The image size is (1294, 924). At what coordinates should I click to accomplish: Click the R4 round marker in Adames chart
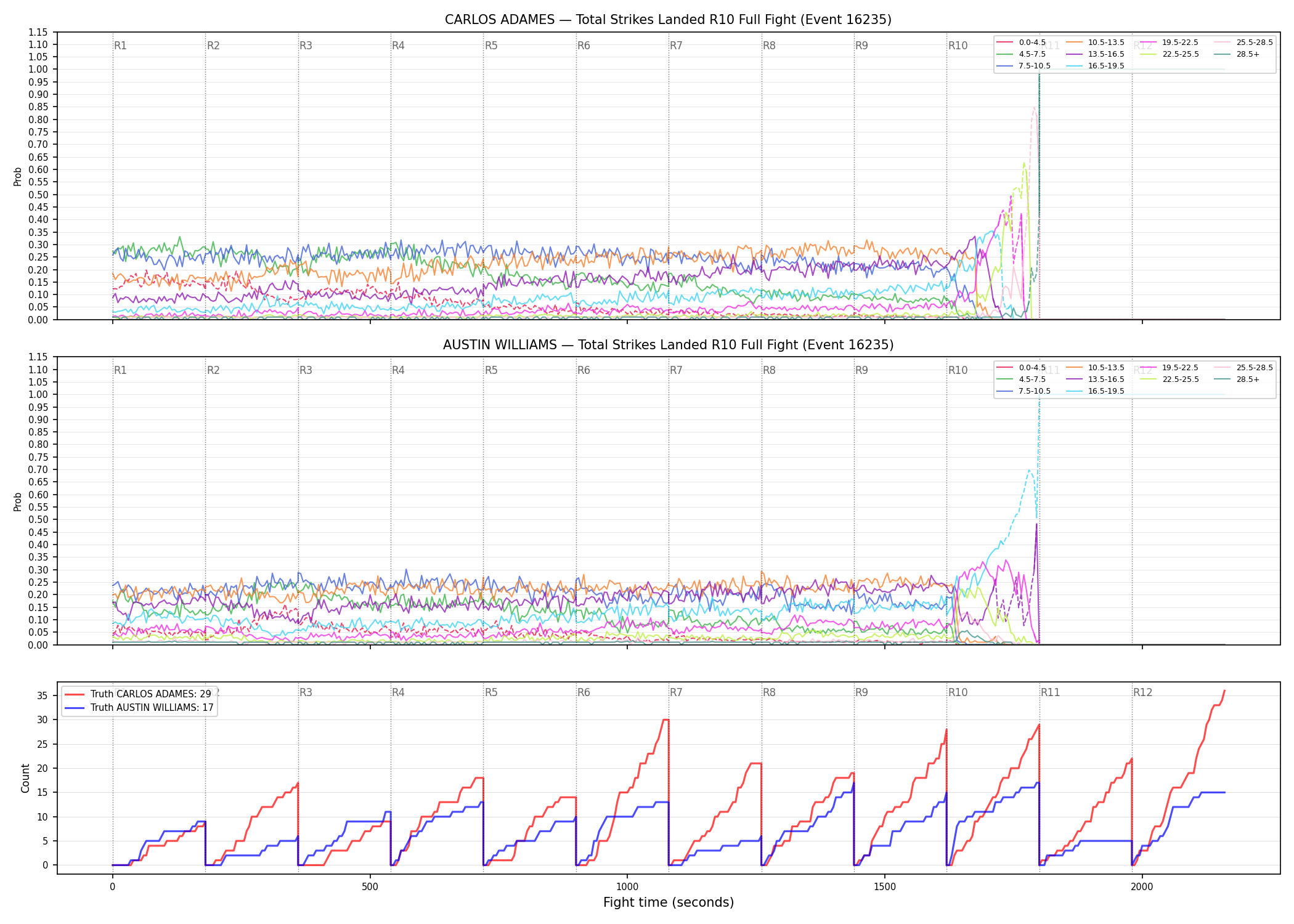(398, 46)
